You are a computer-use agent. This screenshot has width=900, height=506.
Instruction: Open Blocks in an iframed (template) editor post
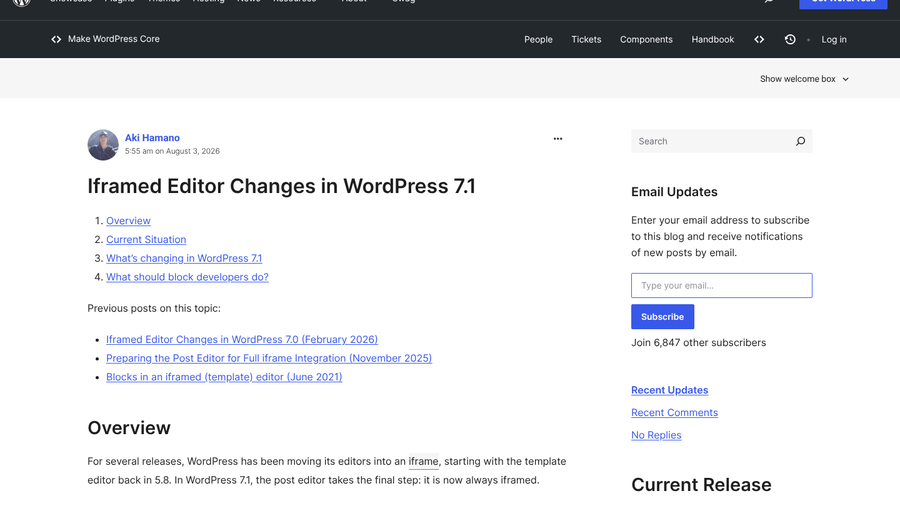click(224, 377)
